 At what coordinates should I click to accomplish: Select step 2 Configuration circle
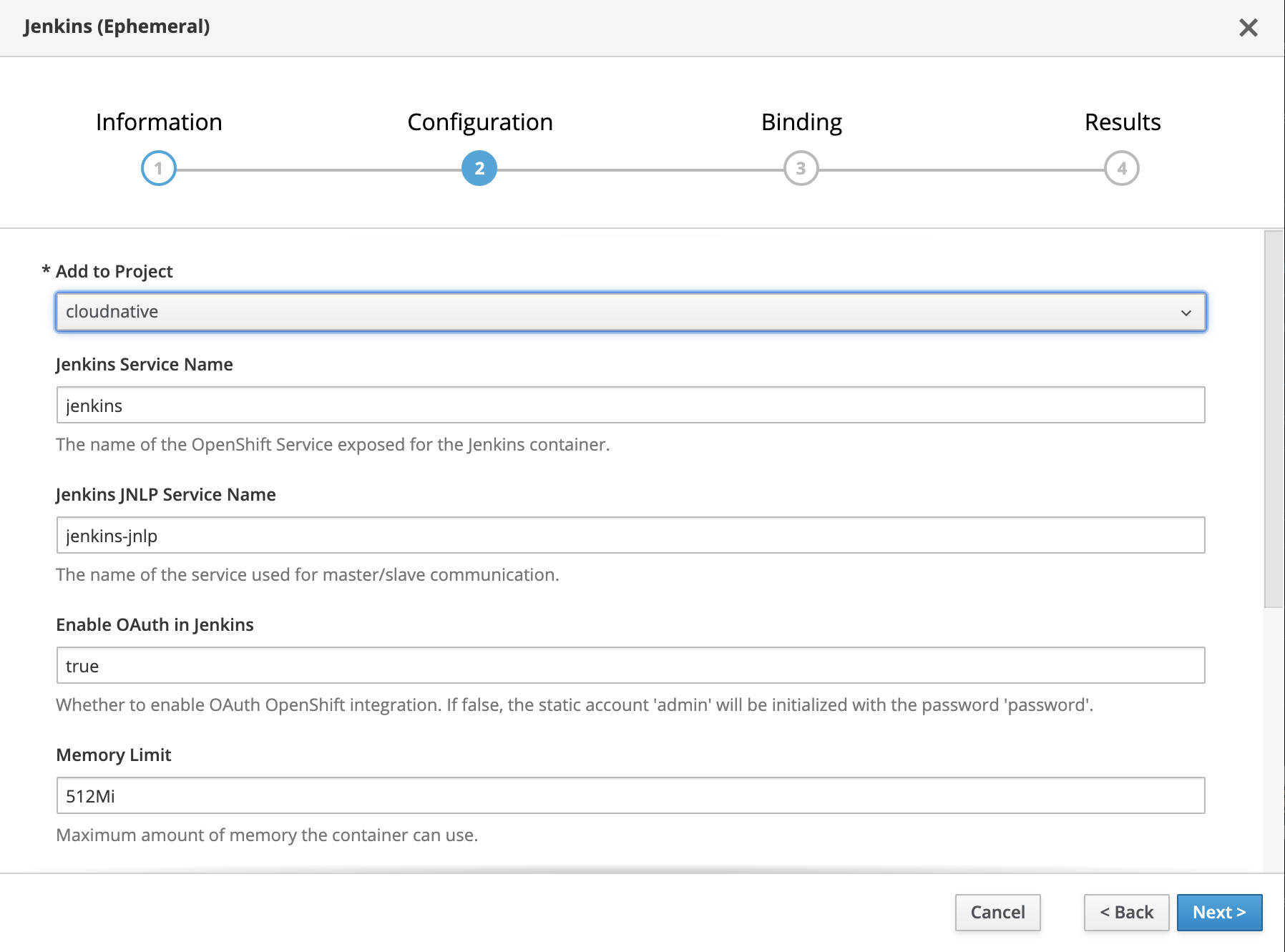pos(479,169)
